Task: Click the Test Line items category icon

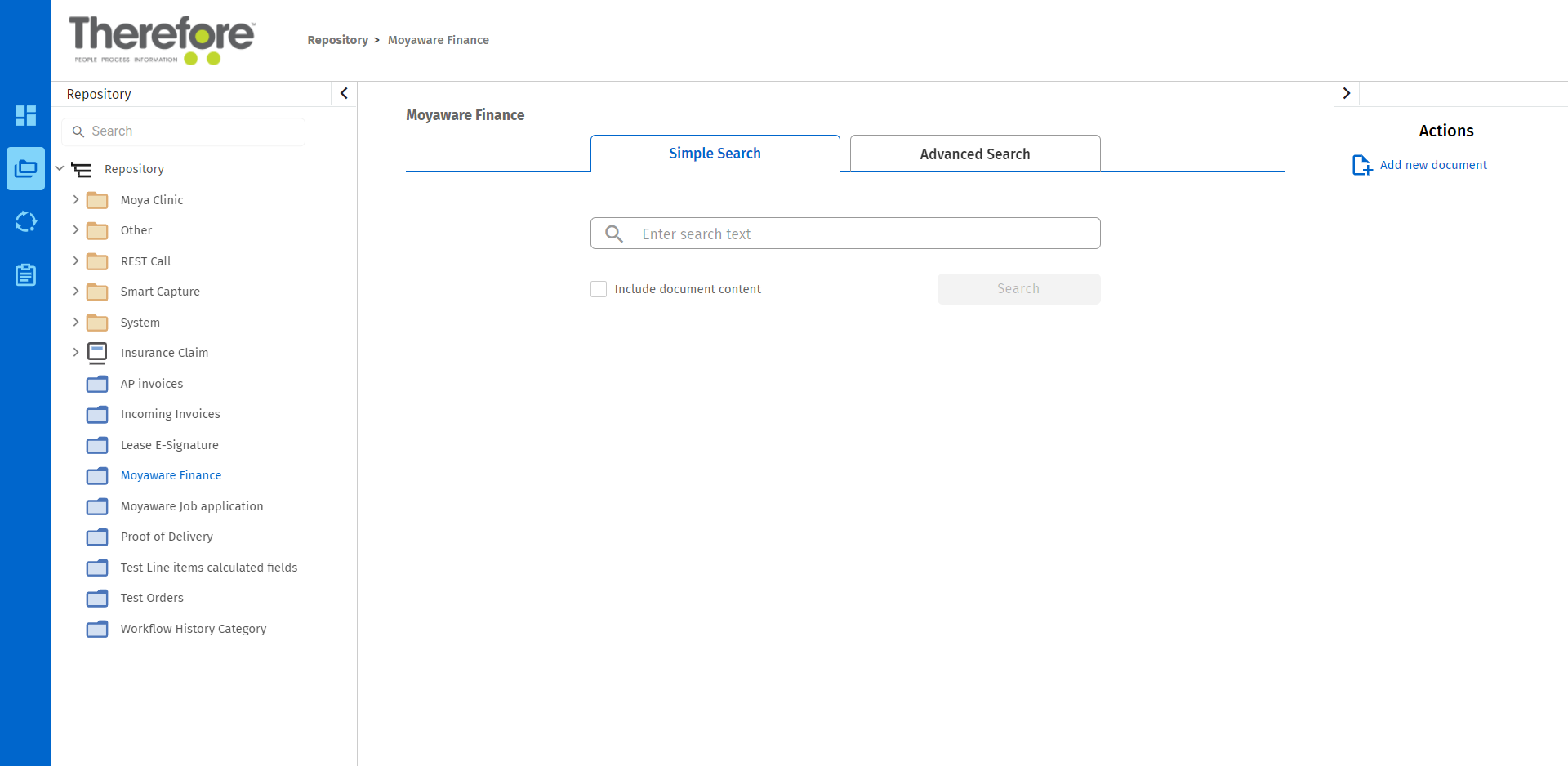Action: pos(97,568)
